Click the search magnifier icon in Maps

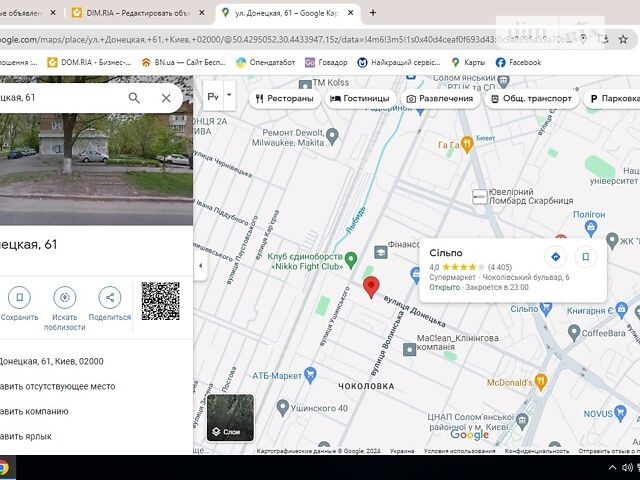pos(134,98)
